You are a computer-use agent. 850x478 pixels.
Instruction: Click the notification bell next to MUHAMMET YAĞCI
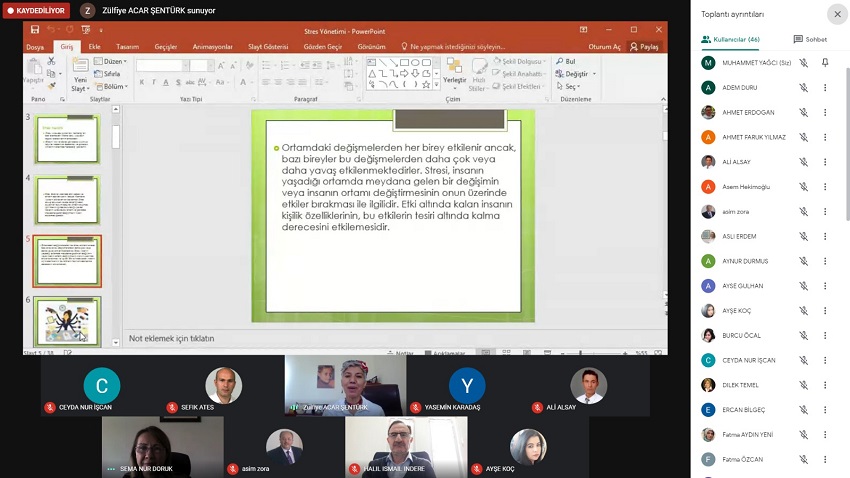click(825, 62)
